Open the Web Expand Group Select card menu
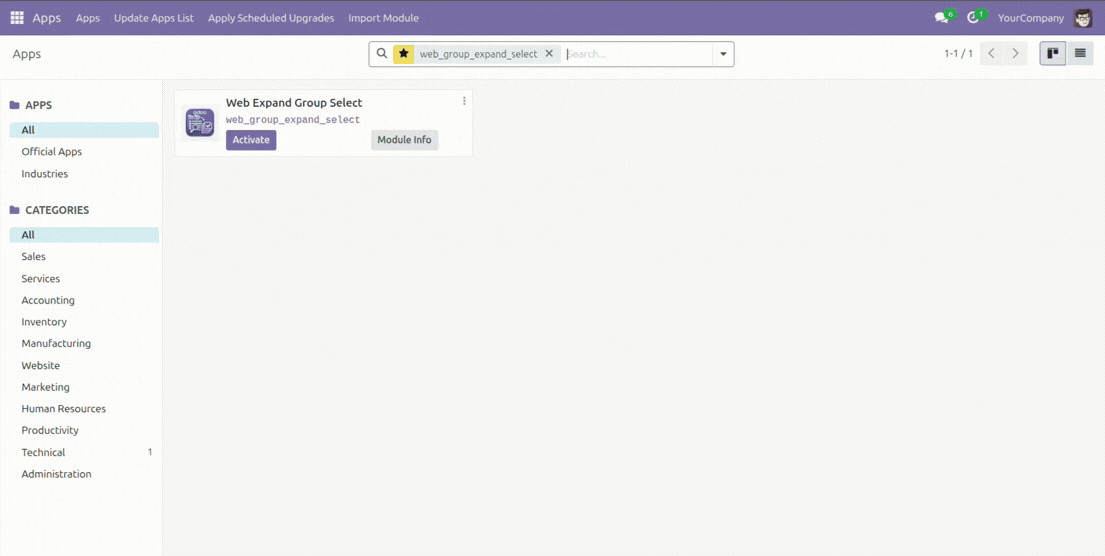The image size is (1105, 556). click(x=464, y=101)
